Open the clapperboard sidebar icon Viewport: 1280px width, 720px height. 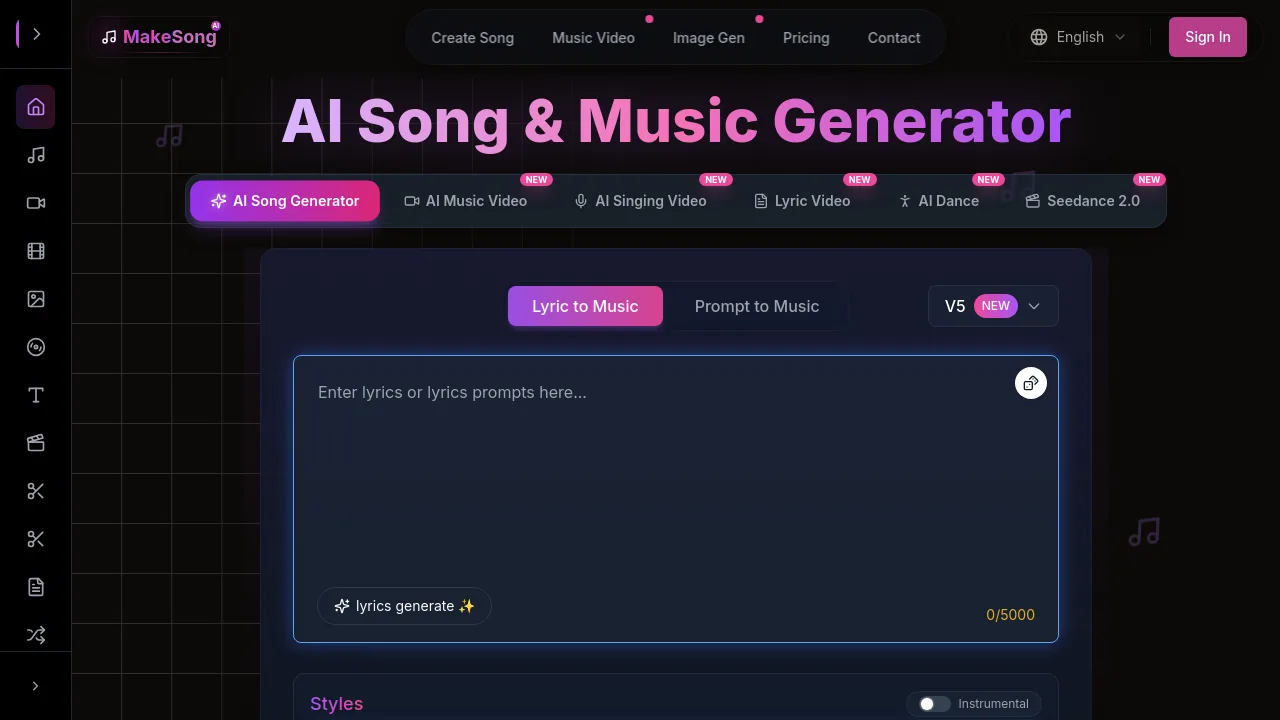click(35, 443)
